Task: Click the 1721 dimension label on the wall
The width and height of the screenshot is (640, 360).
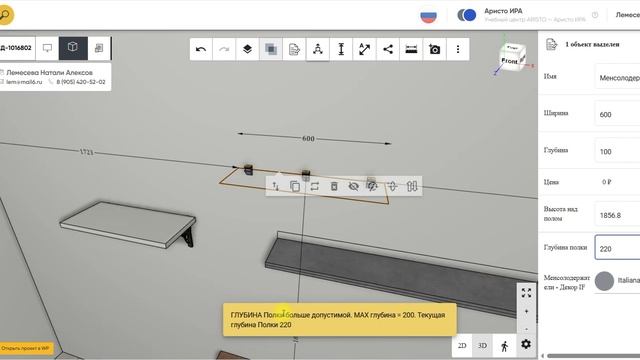Action: pos(86,152)
